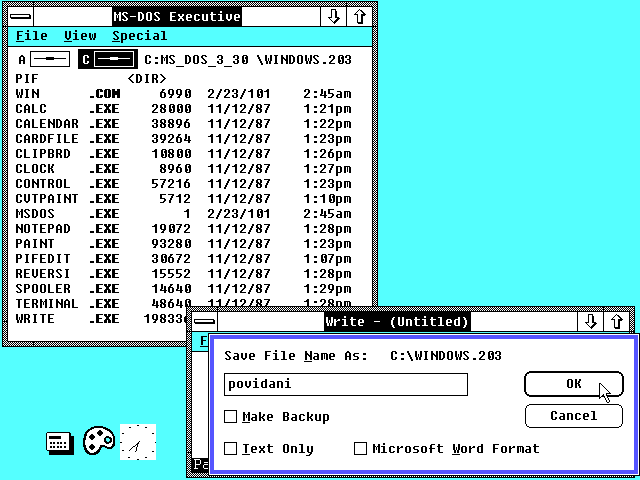This screenshot has width=640, height=480.
Task: Select drive A icon in MS-DOS Executive
Action: pyautogui.click(x=49, y=60)
